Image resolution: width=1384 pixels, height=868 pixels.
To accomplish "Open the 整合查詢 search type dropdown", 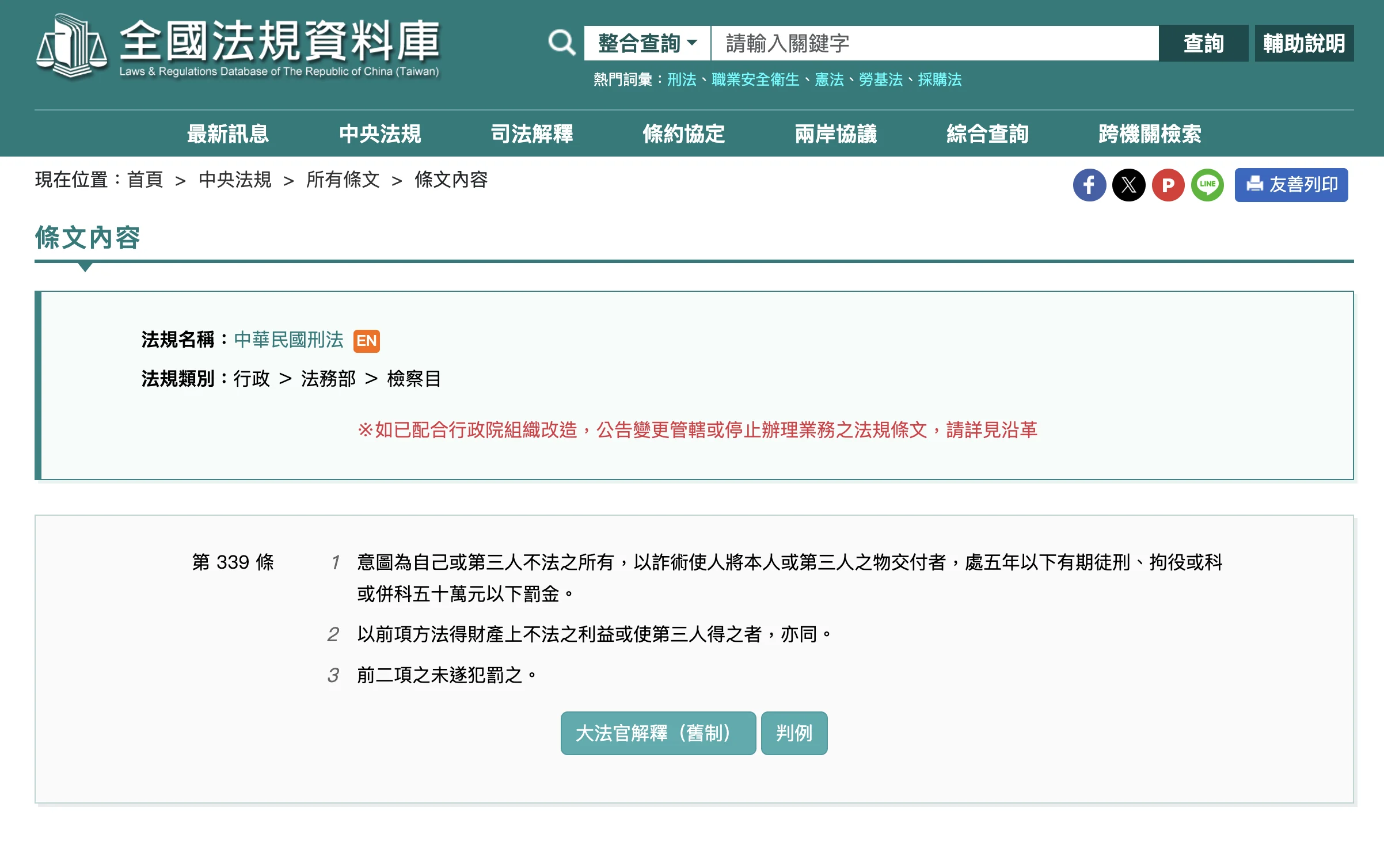I will pyautogui.click(x=648, y=43).
